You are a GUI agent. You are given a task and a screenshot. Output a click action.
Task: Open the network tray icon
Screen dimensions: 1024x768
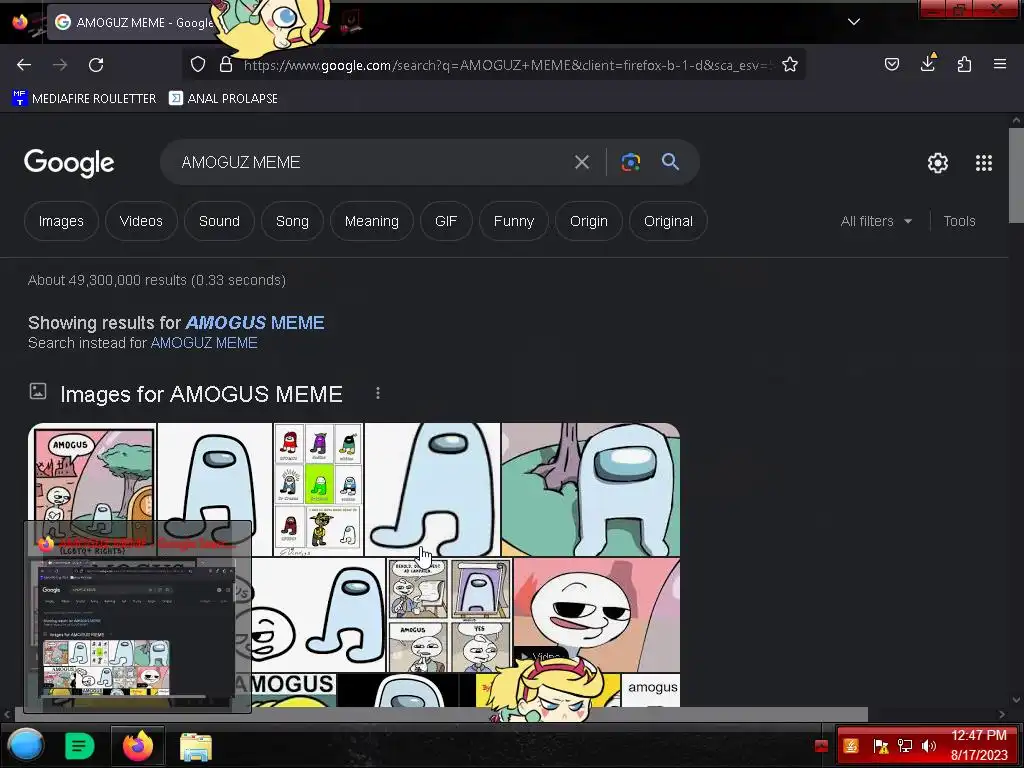click(904, 746)
